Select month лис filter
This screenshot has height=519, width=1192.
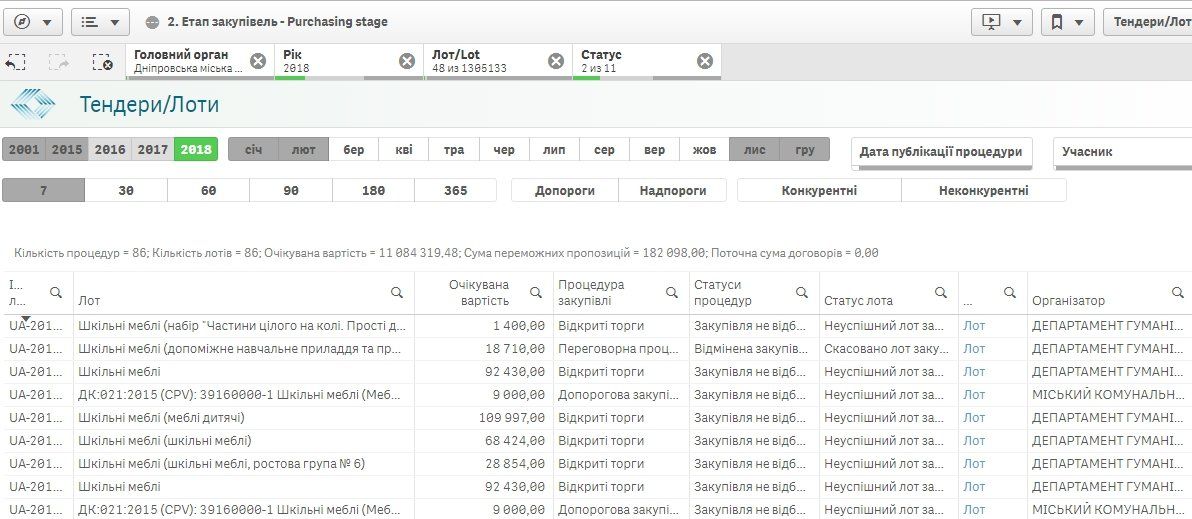tap(755, 150)
